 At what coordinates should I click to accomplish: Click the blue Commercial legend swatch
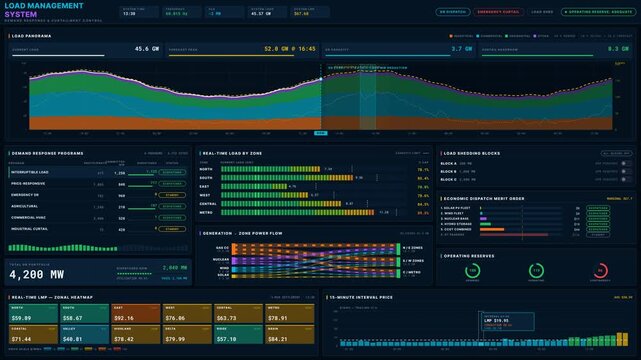[478, 36]
